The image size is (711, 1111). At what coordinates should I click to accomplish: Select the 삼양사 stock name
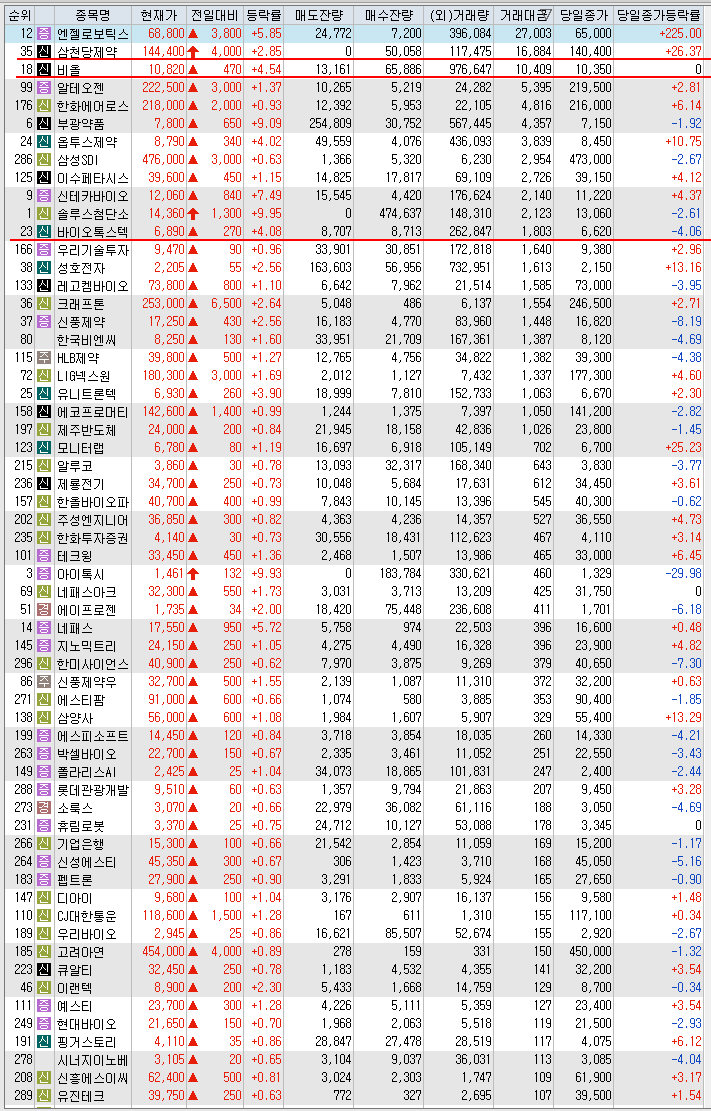click(74, 718)
